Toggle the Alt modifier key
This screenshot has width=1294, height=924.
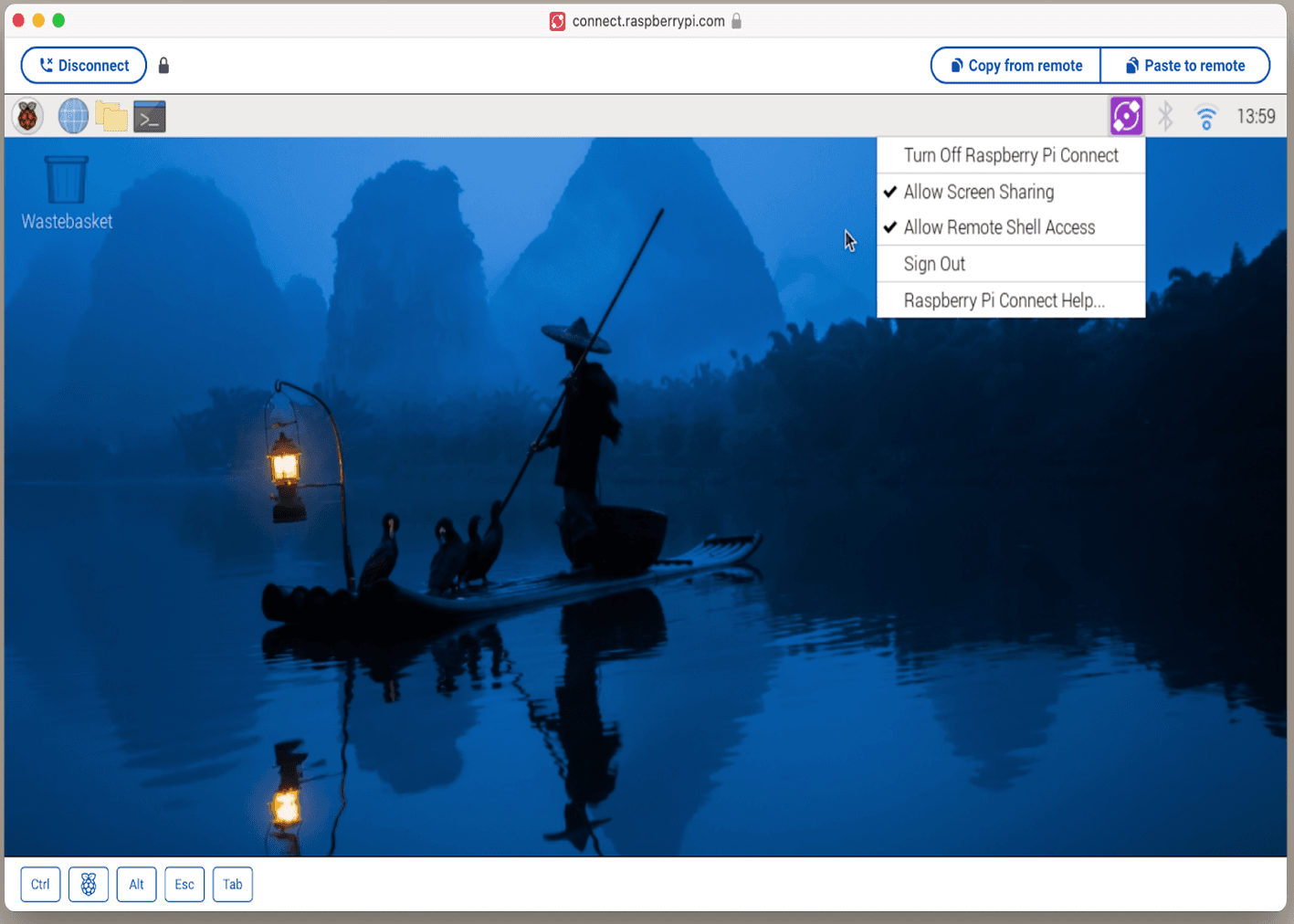136,884
